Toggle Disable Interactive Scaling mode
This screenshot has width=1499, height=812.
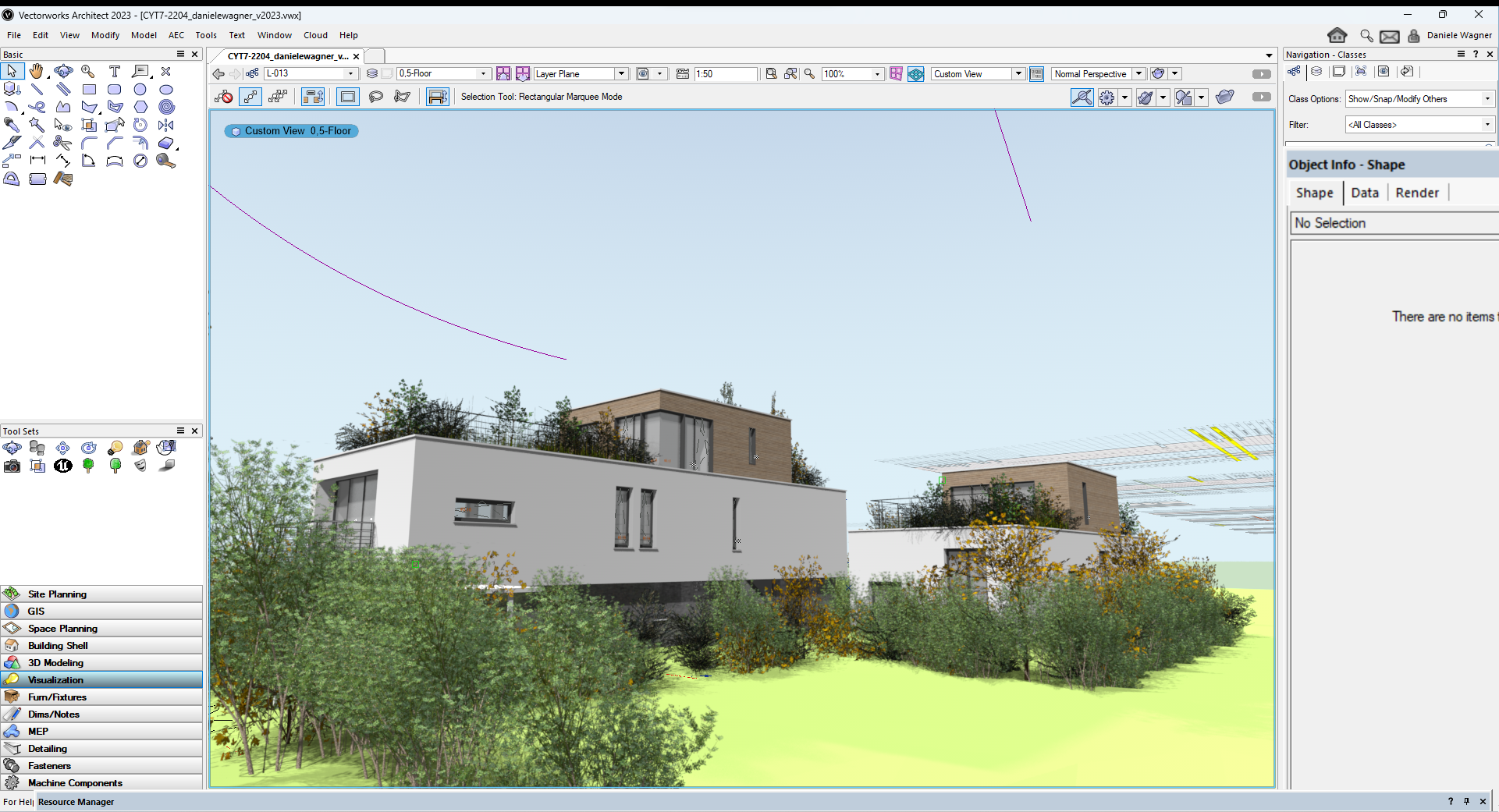(224, 97)
